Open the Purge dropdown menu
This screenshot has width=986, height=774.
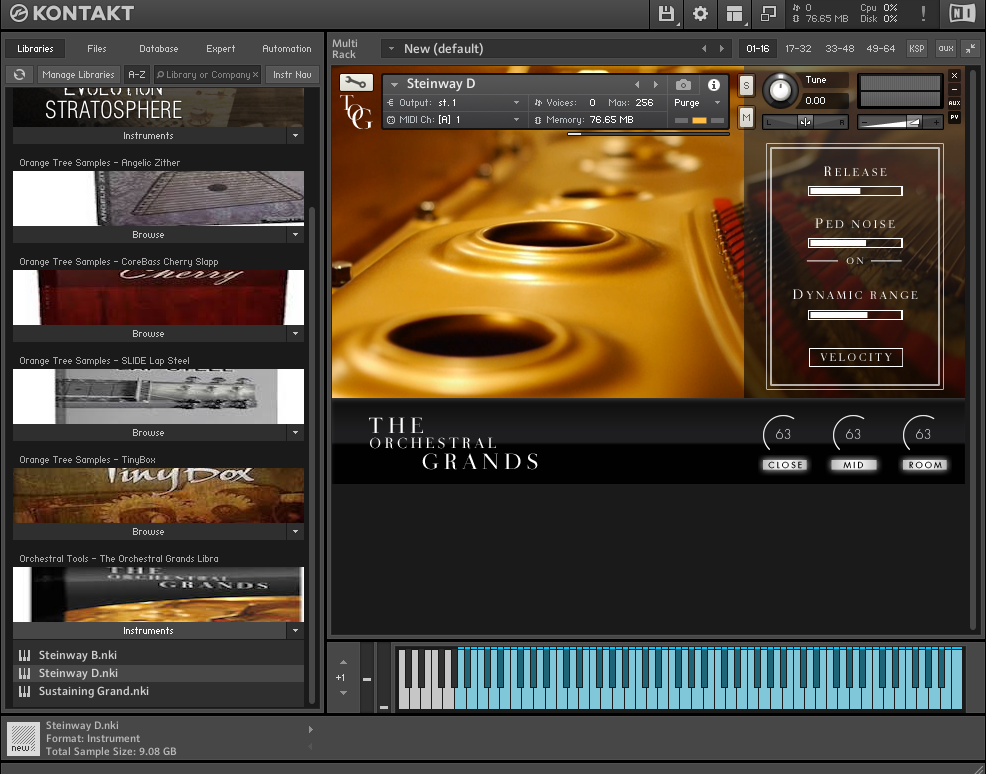[717, 102]
